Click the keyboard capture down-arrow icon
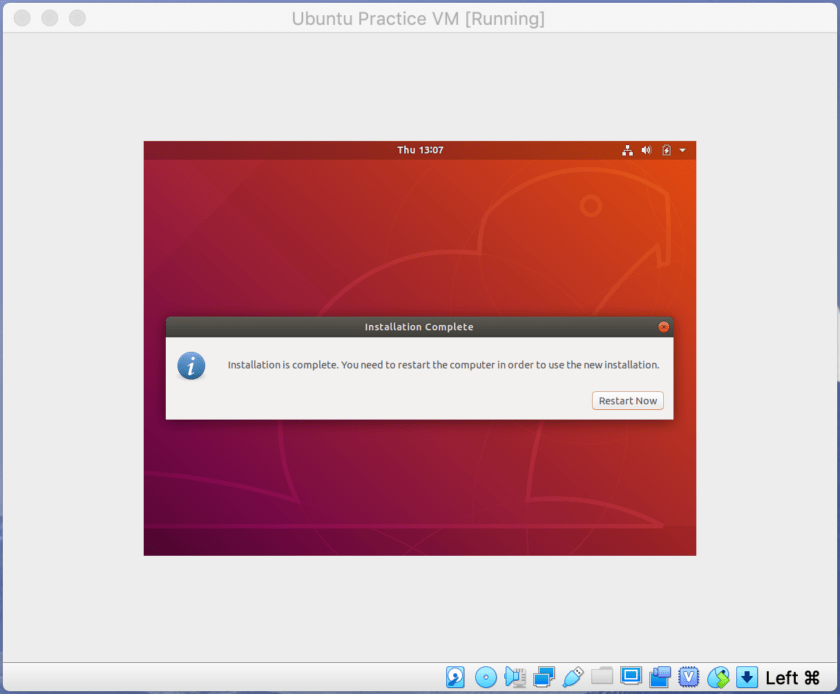 coord(747,677)
